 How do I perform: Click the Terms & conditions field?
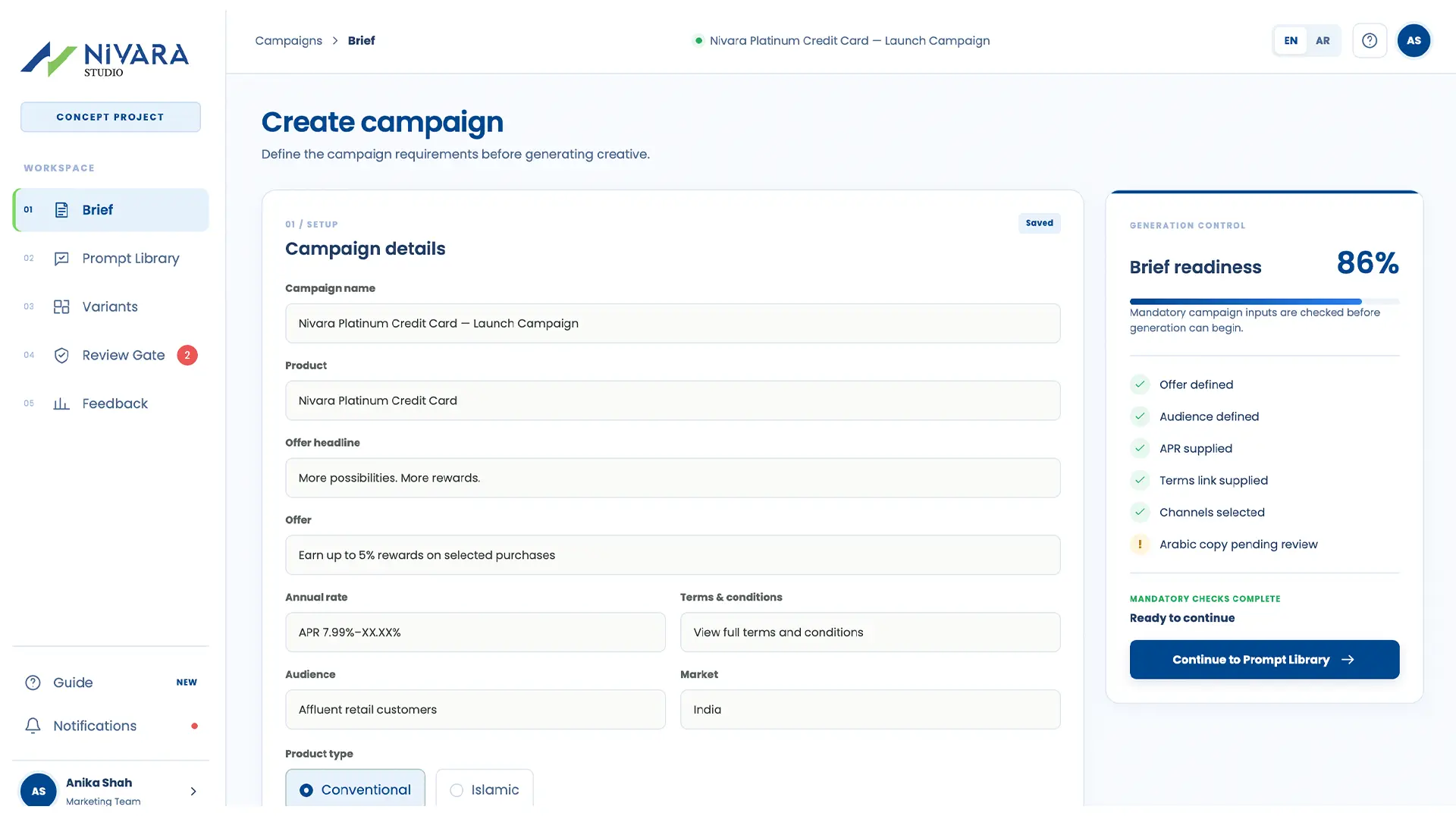coord(870,632)
